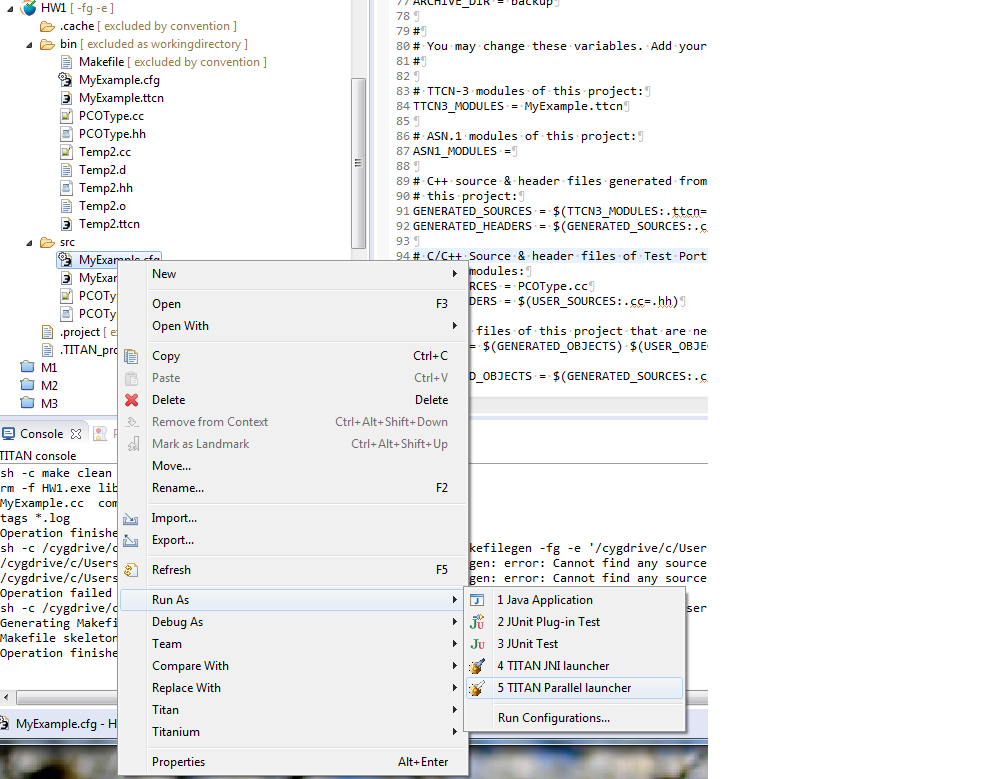Viewport: 1008px width, 779px height.
Task: Click the PCOType.cc file icon in bin
Action: point(66,116)
